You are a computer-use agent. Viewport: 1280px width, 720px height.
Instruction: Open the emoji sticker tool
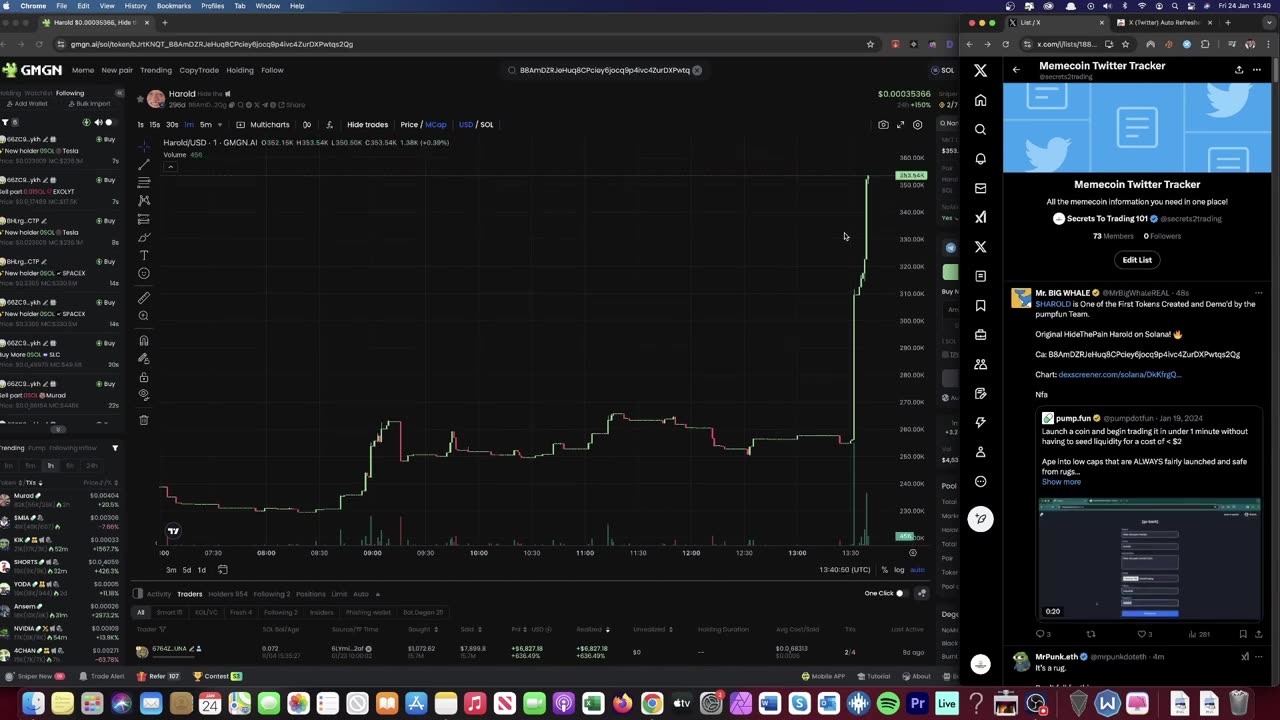(144, 273)
